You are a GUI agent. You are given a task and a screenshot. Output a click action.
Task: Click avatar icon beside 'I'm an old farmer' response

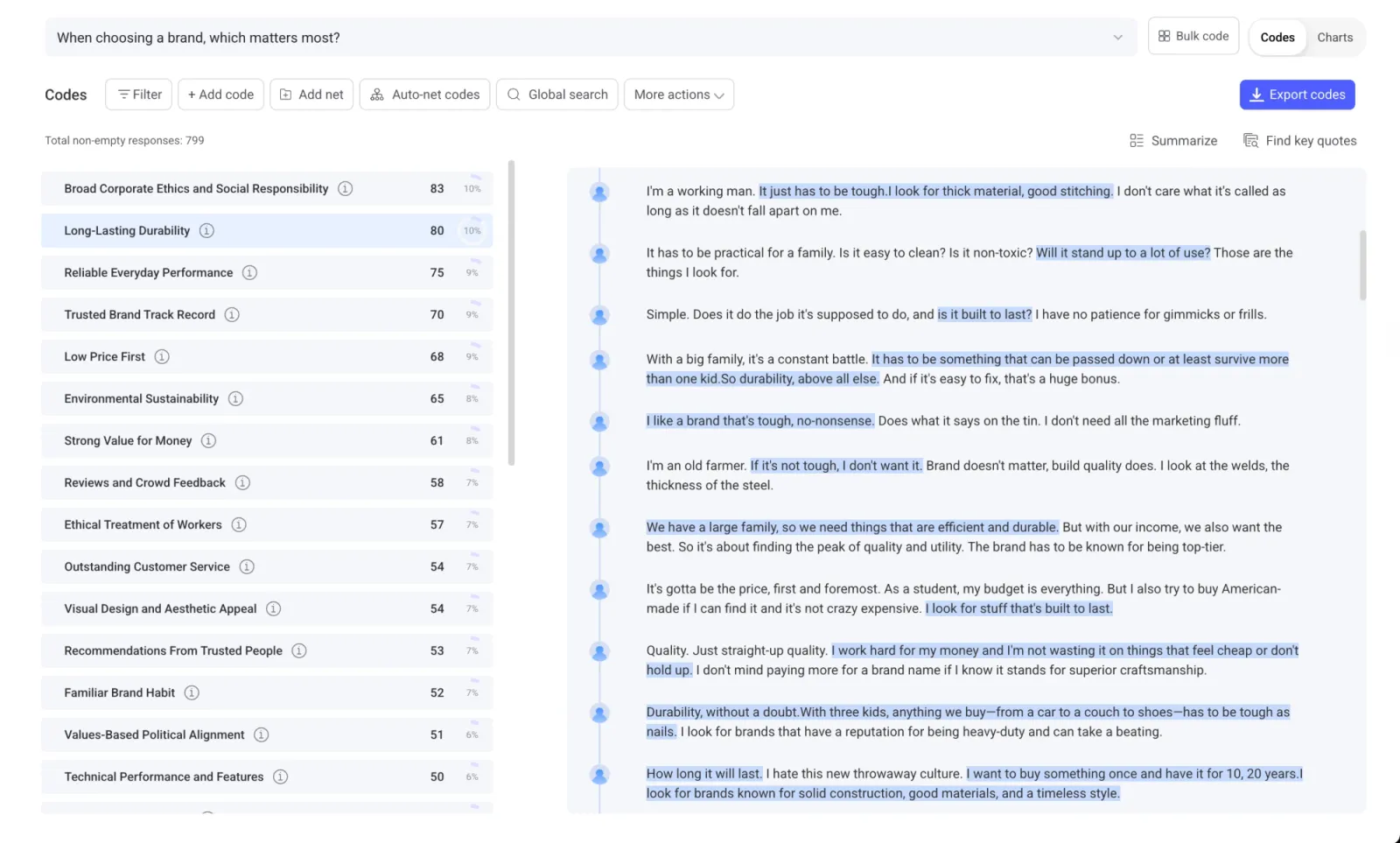pos(599,467)
